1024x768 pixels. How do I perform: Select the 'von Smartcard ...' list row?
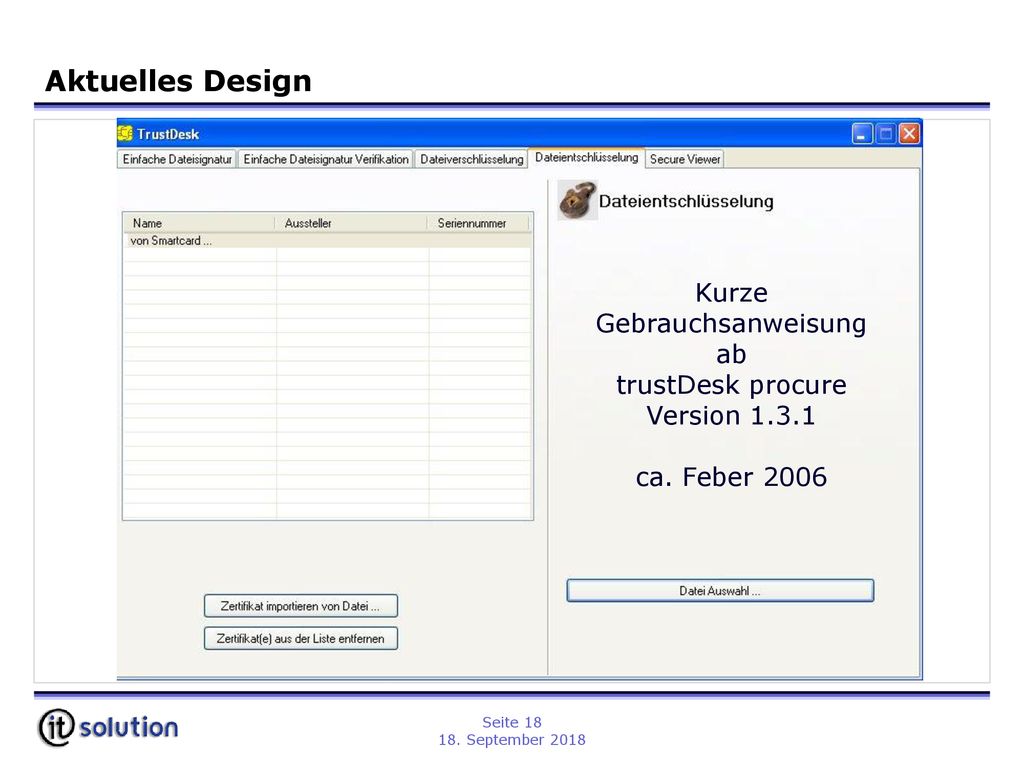pyautogui.click(x=327, y=240)
